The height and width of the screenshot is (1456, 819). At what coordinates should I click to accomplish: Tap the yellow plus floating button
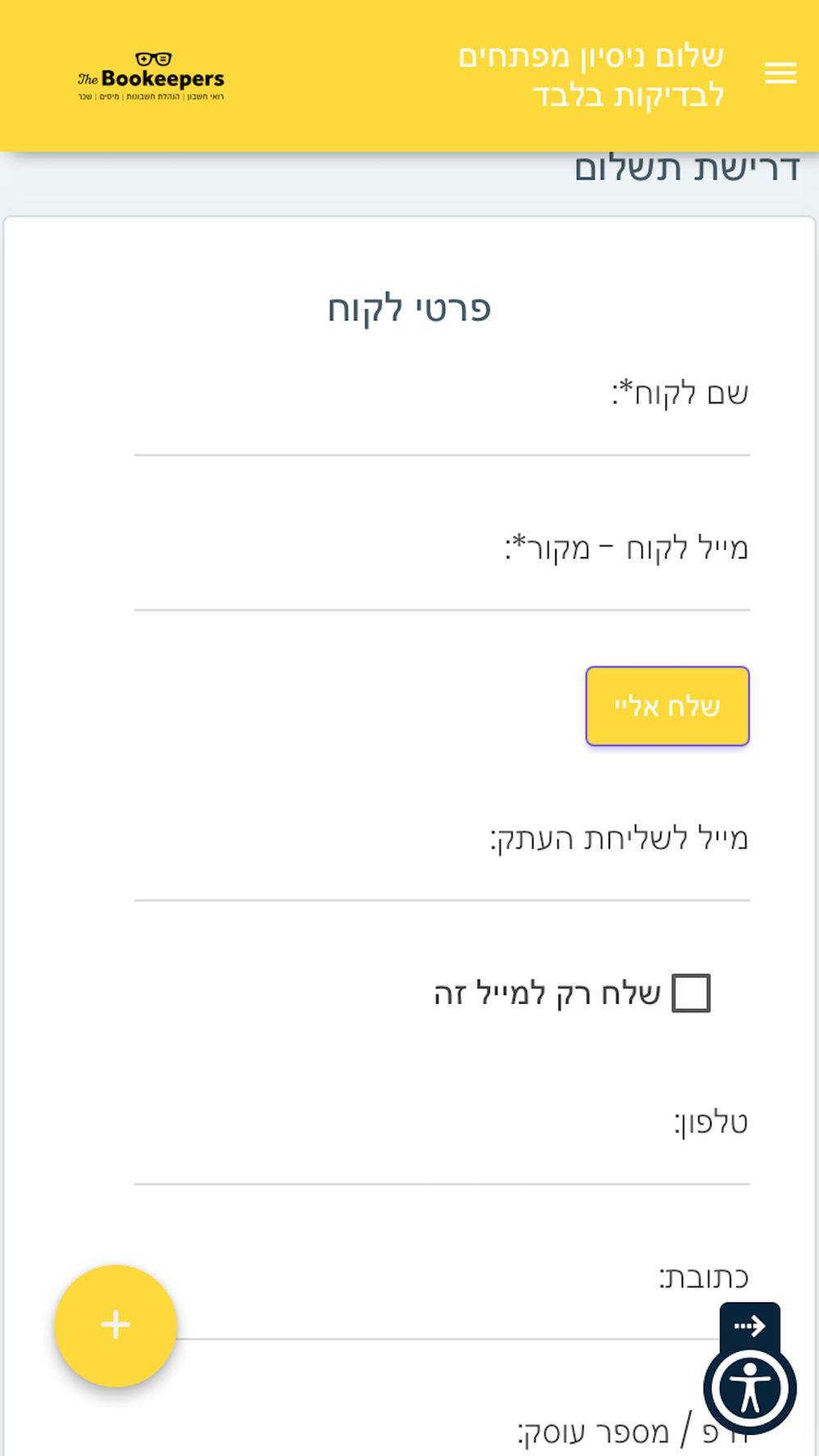coord(115,1325)
